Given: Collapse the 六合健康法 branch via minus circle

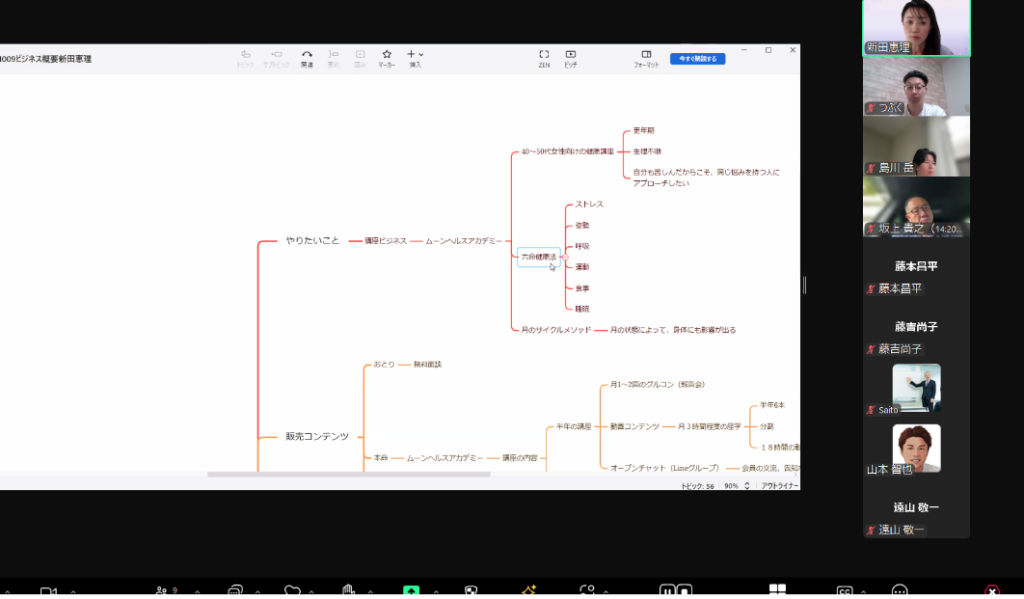Looking at the screenshot, I should tap(565, 257).
